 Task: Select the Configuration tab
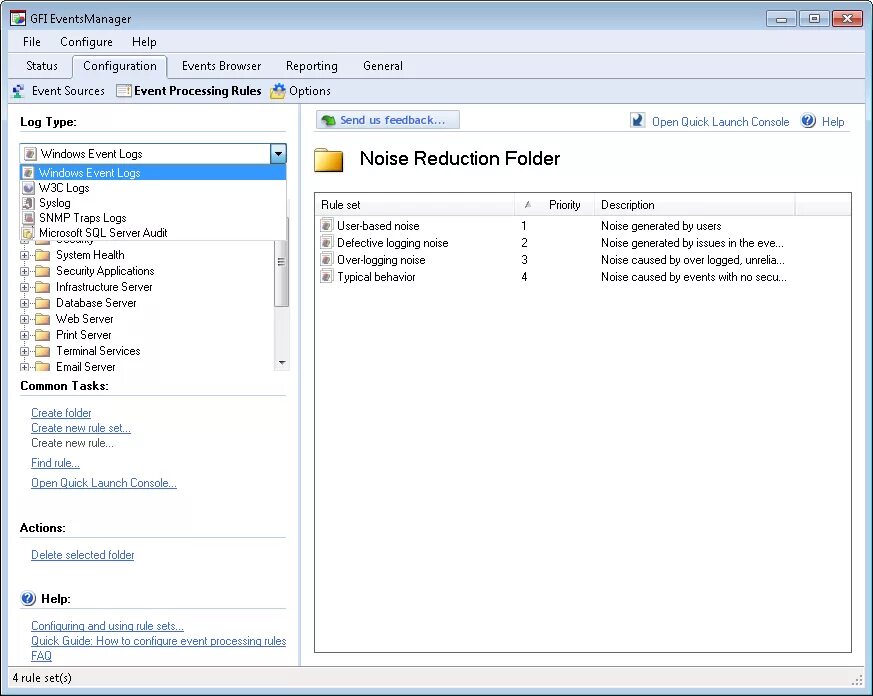tap(120, 66)
